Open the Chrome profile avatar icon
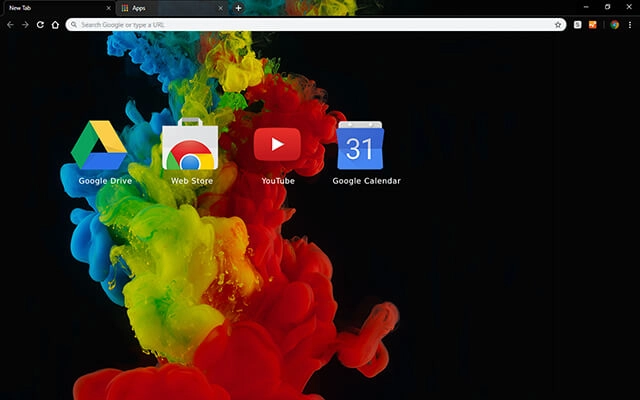Viewport: 640px width, 400px height. [614, 25]
